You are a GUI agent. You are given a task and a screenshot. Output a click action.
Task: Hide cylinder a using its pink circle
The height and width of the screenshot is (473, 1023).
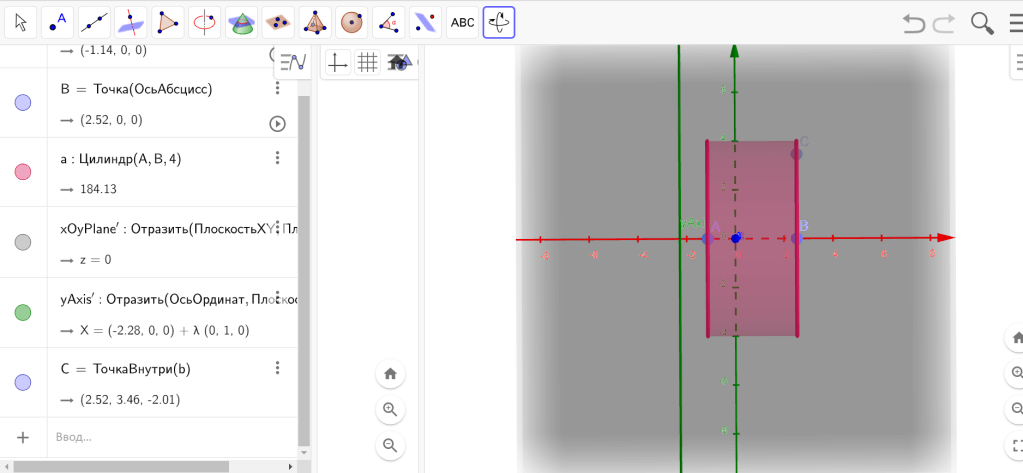tap(23, 172)
